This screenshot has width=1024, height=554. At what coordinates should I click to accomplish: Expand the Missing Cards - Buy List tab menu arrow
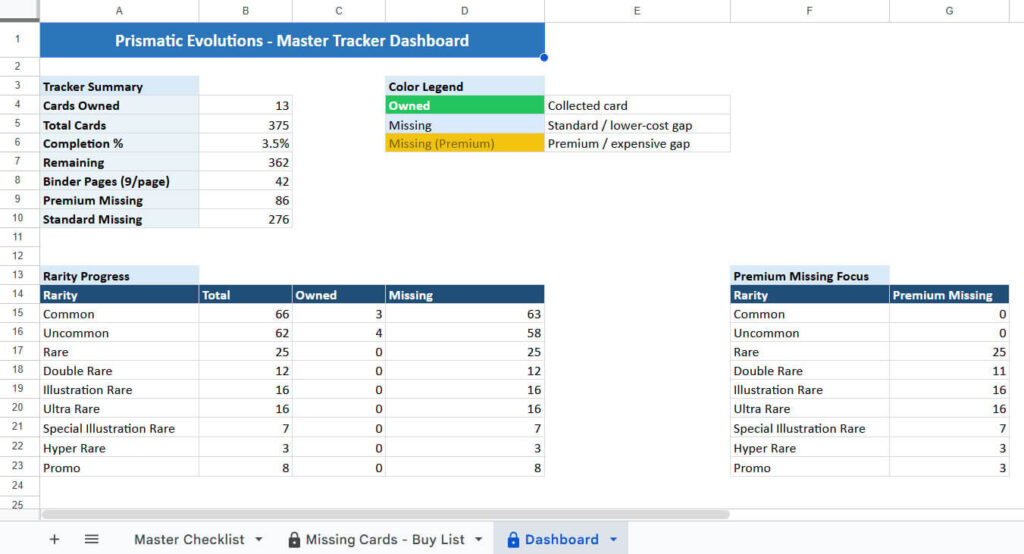(480, 539)
